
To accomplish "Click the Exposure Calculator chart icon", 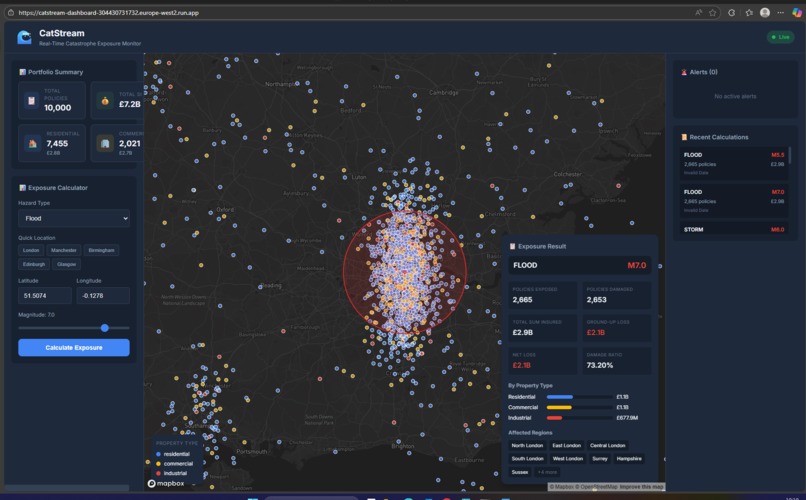I will coord(23,188).
